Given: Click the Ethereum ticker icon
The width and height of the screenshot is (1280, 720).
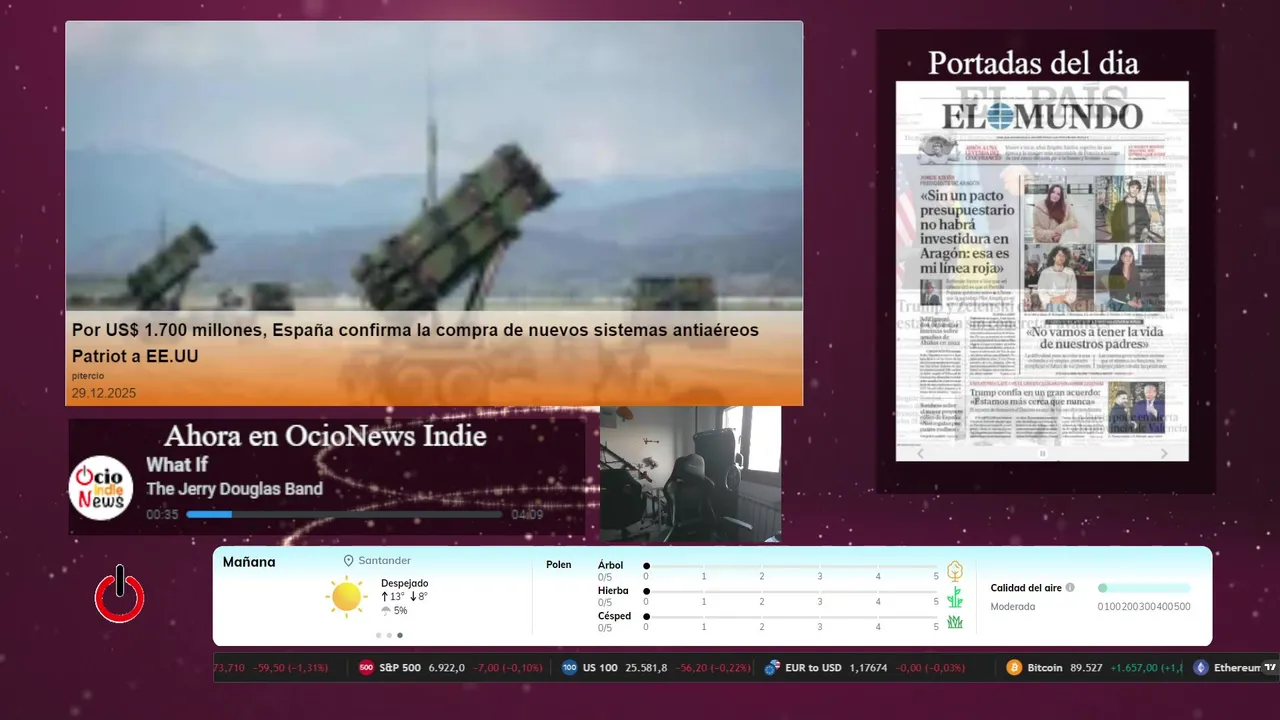Looking at the screenshot, I should tap(1201, 668).
